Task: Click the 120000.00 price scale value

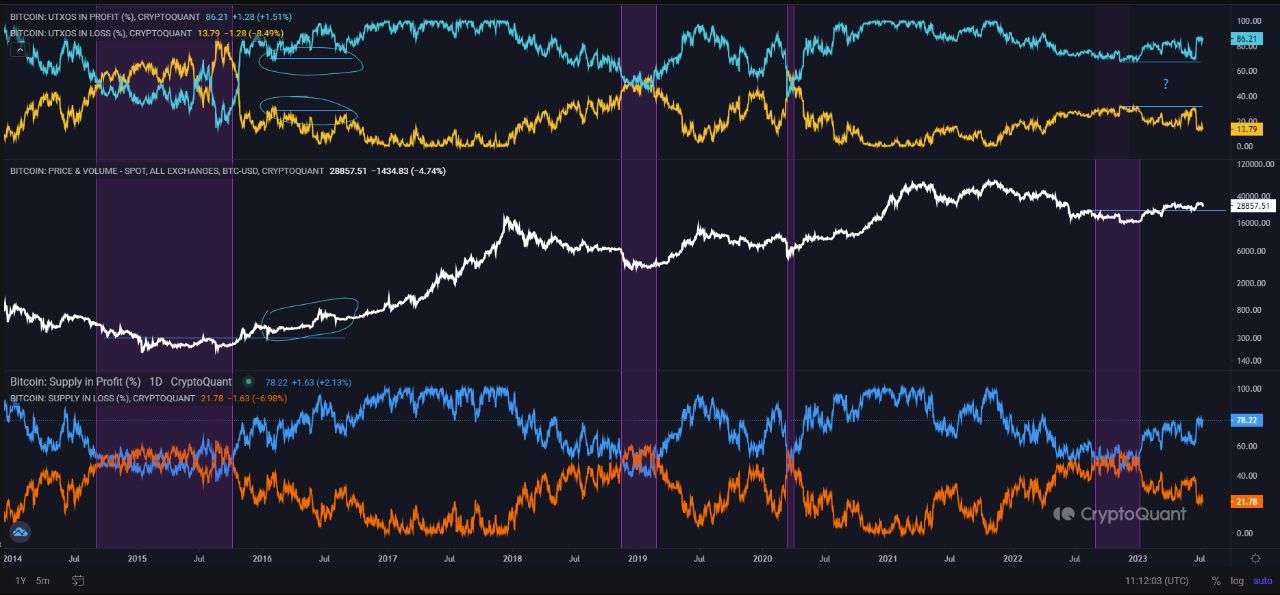Action: pos(1253,164)
